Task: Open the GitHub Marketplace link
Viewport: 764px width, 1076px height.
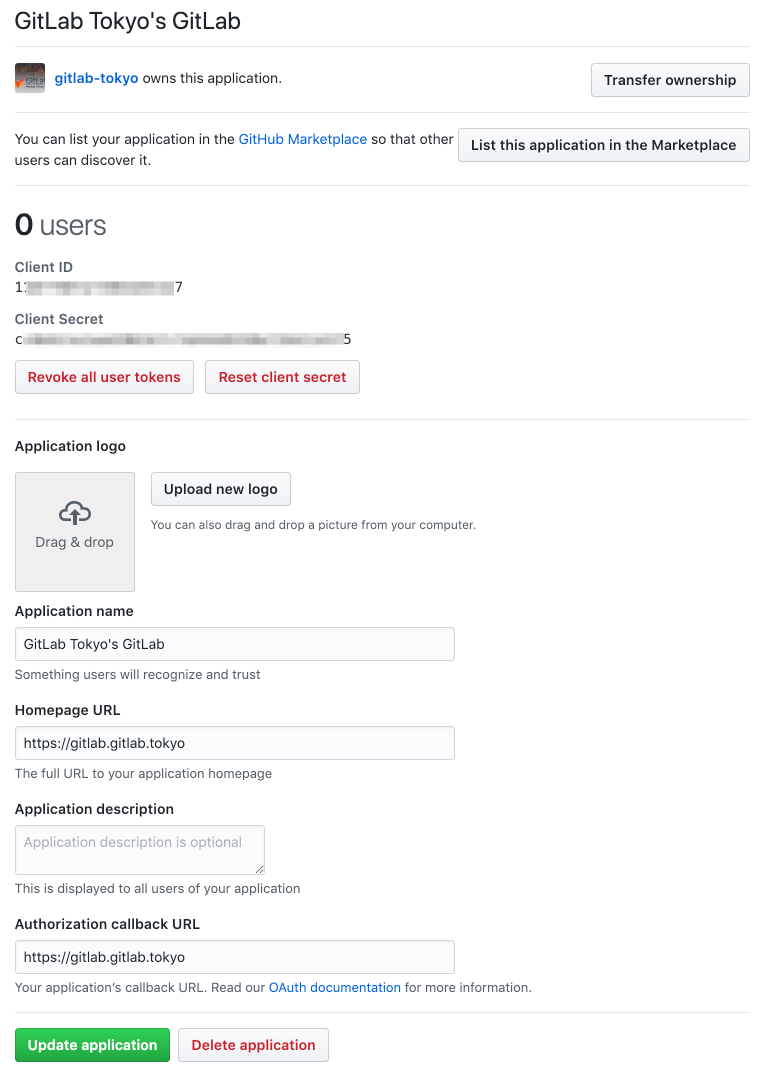Action: click(x=302, y=139)
